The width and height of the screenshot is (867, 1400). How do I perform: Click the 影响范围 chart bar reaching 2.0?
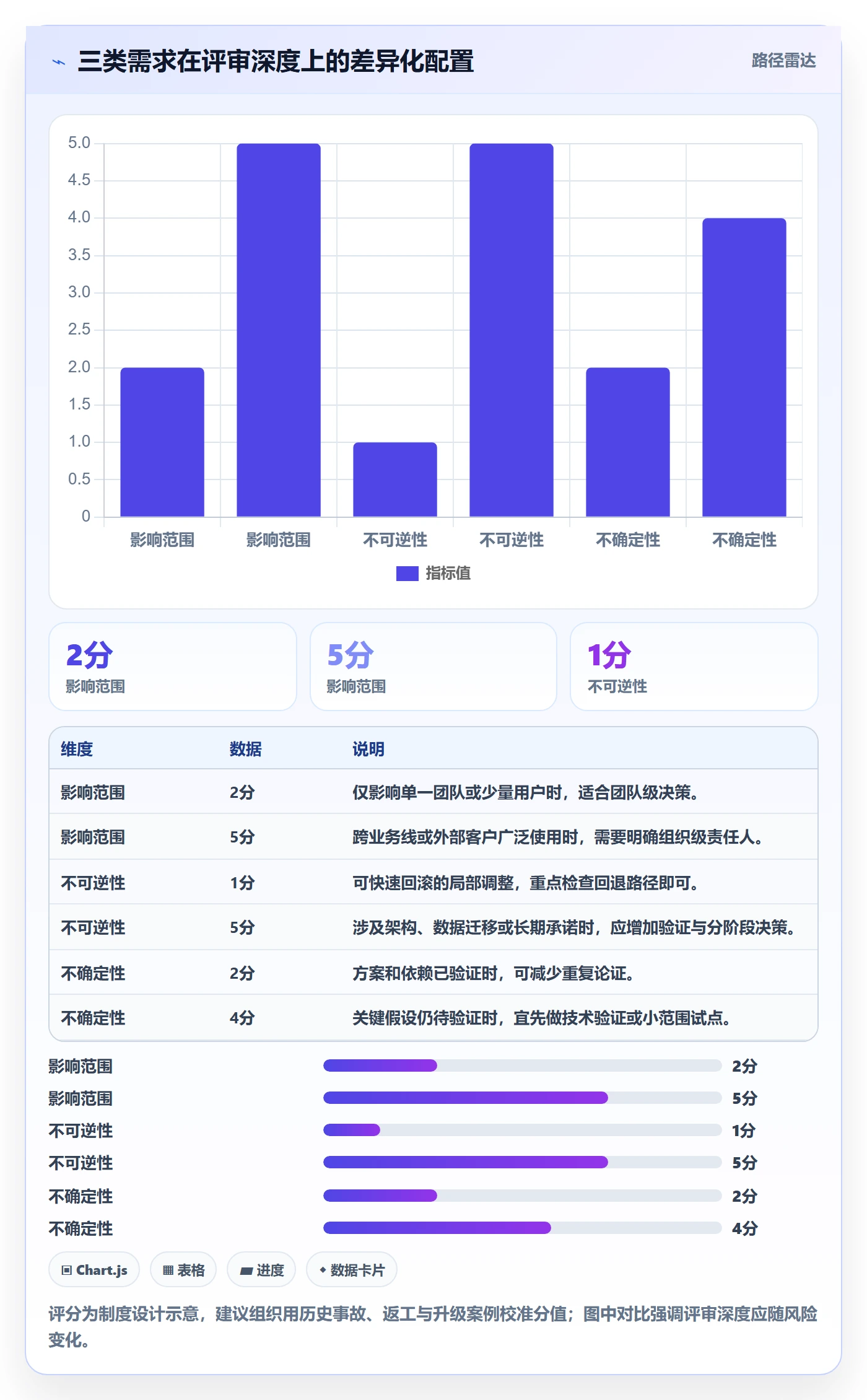162,442
